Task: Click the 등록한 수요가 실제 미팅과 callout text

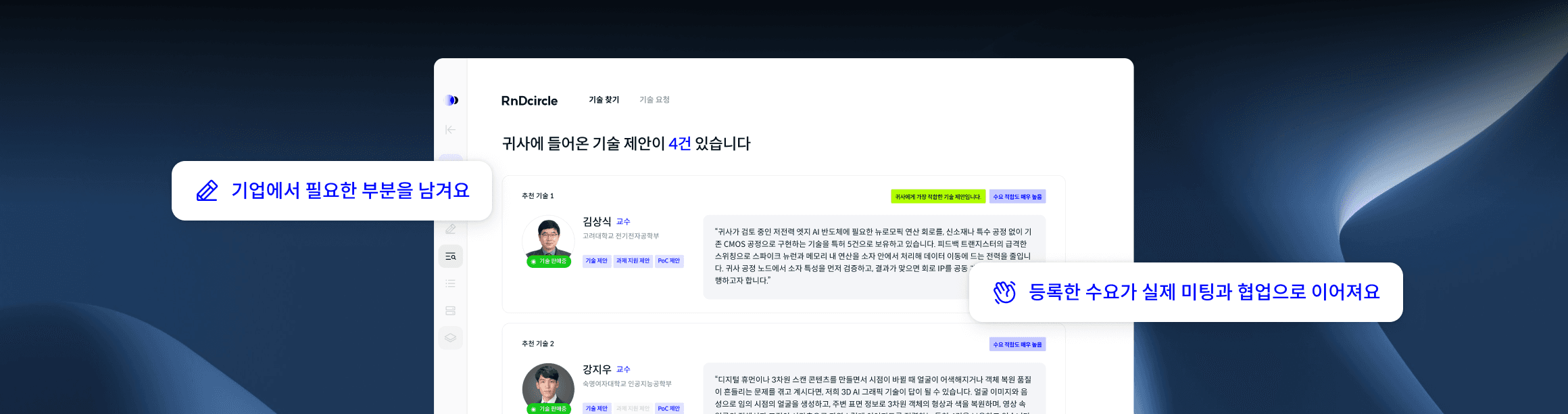Action: [x=1204, y=292]
